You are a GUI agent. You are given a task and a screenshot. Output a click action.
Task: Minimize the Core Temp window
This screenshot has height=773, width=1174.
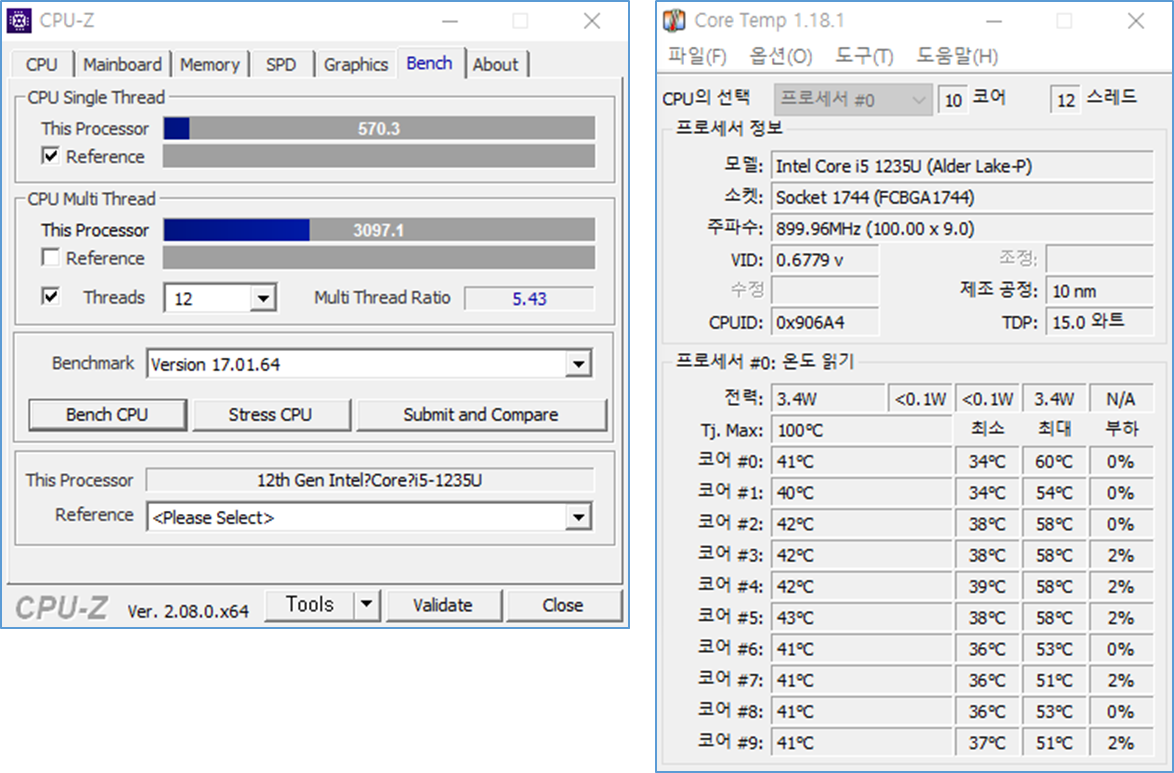(x=994, y=21)
